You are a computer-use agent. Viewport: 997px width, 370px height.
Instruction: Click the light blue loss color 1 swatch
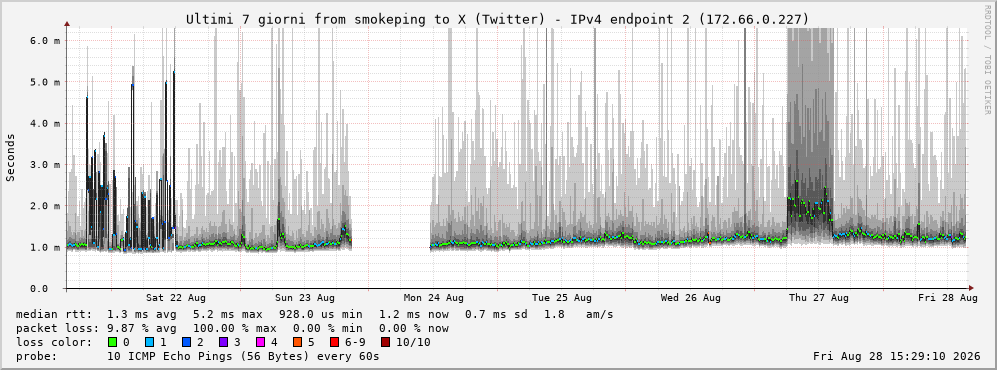pos(149,343)
